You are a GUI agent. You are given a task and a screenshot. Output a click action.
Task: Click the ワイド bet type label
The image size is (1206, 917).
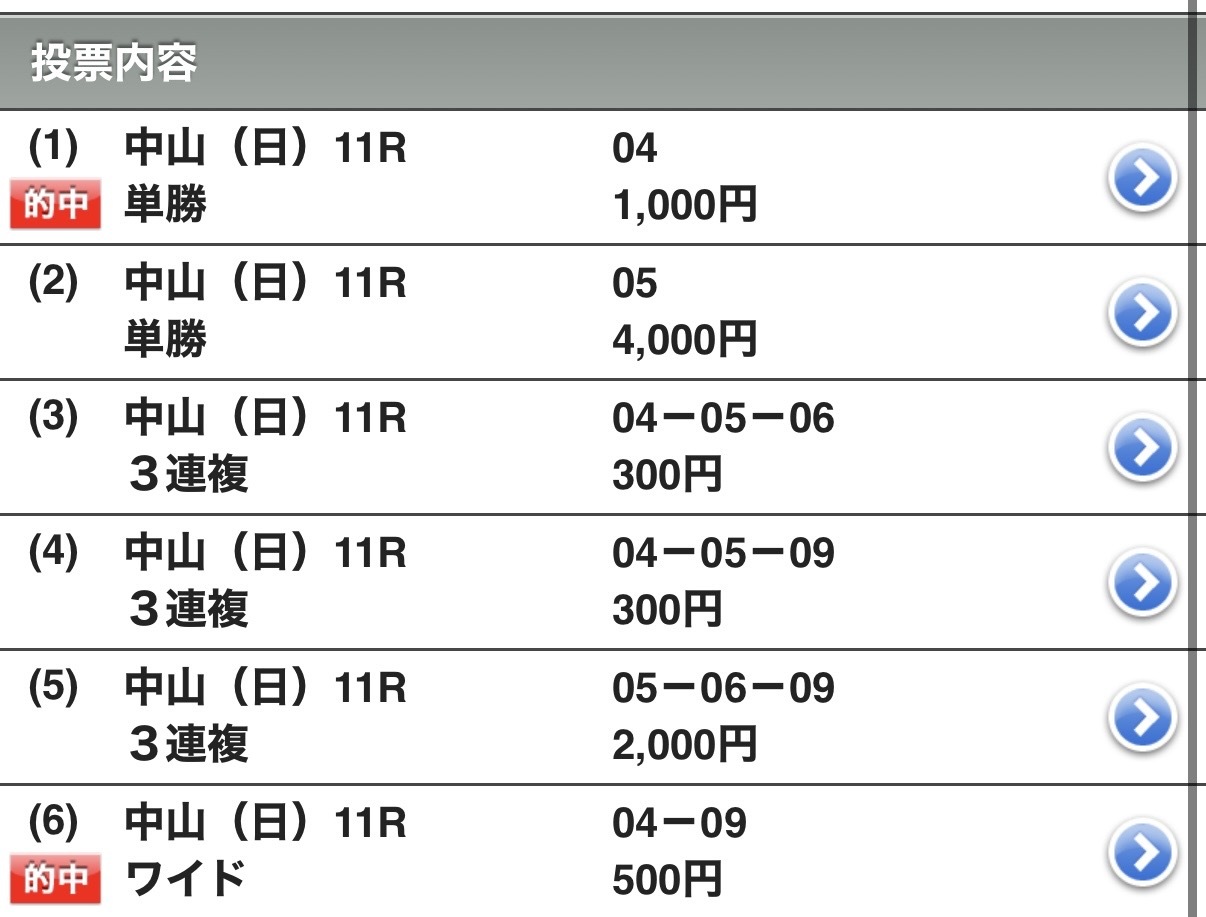pos(185,880)
